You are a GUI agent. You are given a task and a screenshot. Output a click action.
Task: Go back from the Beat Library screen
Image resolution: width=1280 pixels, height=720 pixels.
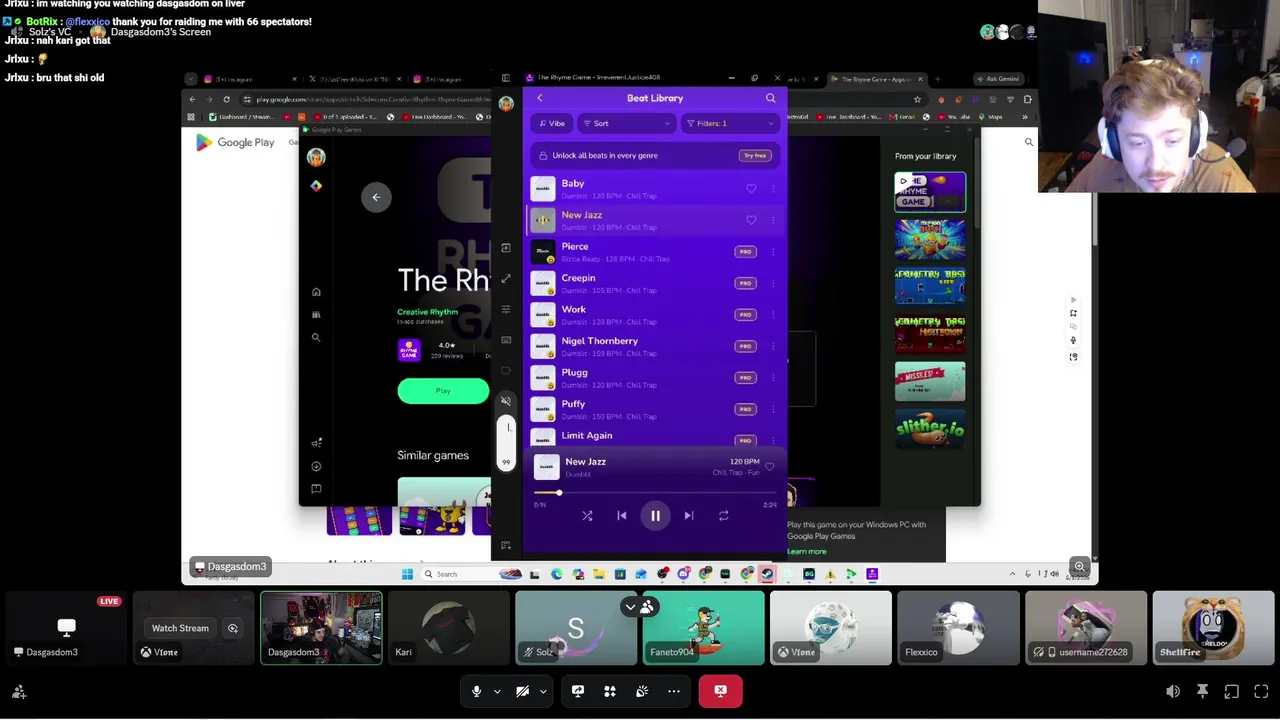[540, 98]
